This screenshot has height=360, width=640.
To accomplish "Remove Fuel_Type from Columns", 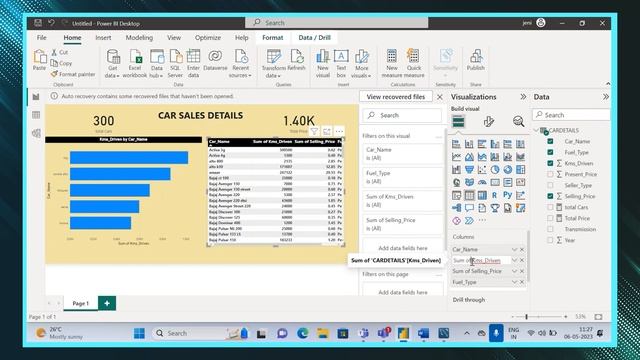I will [x=522, y=282].
